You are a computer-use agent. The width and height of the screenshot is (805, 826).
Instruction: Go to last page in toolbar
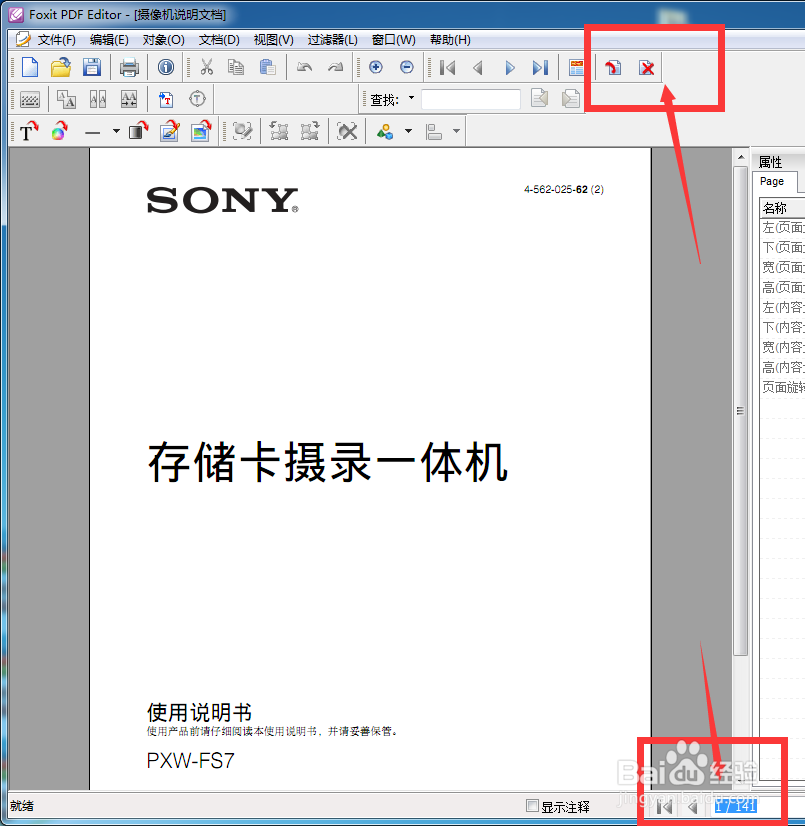click(x=541, y=67)
